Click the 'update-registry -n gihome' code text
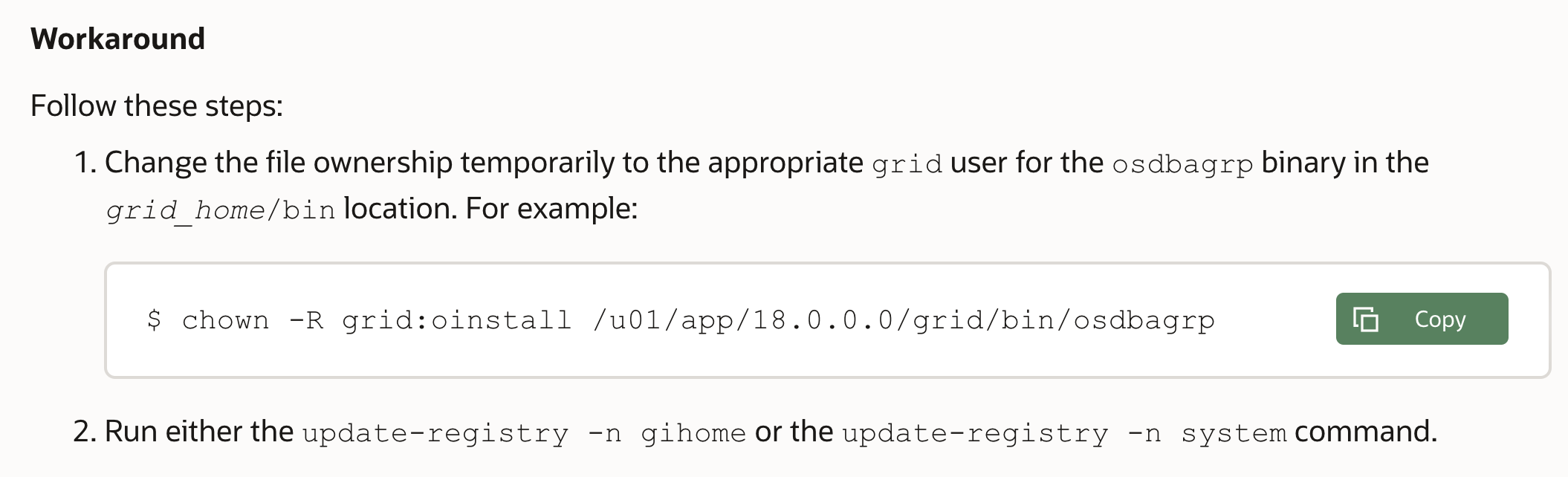This screenshot has height=477, width=1568. click(x=524, y=433)
